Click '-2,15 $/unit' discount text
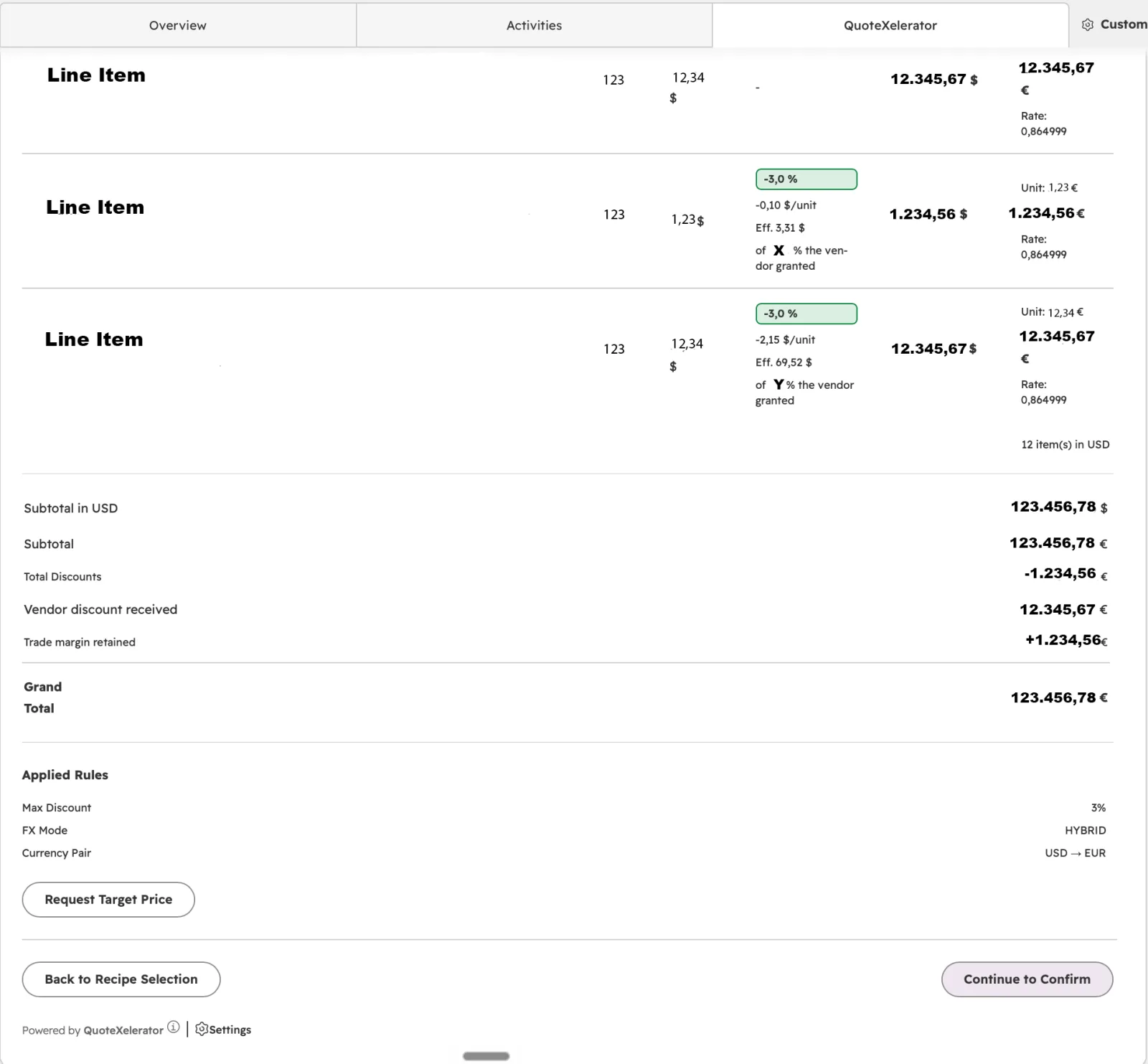 point(785,340)
